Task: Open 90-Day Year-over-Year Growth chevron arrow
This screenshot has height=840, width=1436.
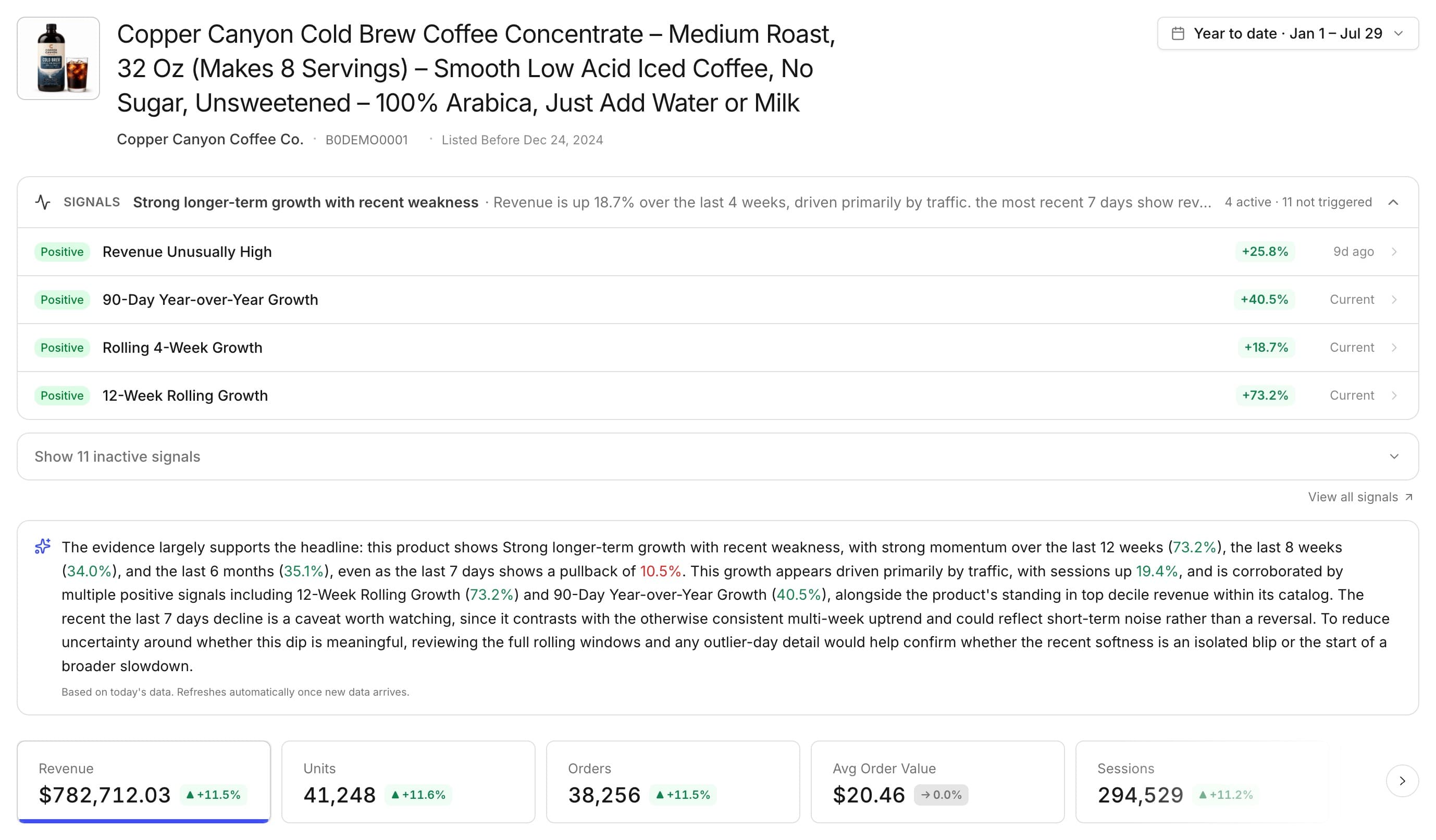Action: pyautogui.click(x=1394, y=300)
